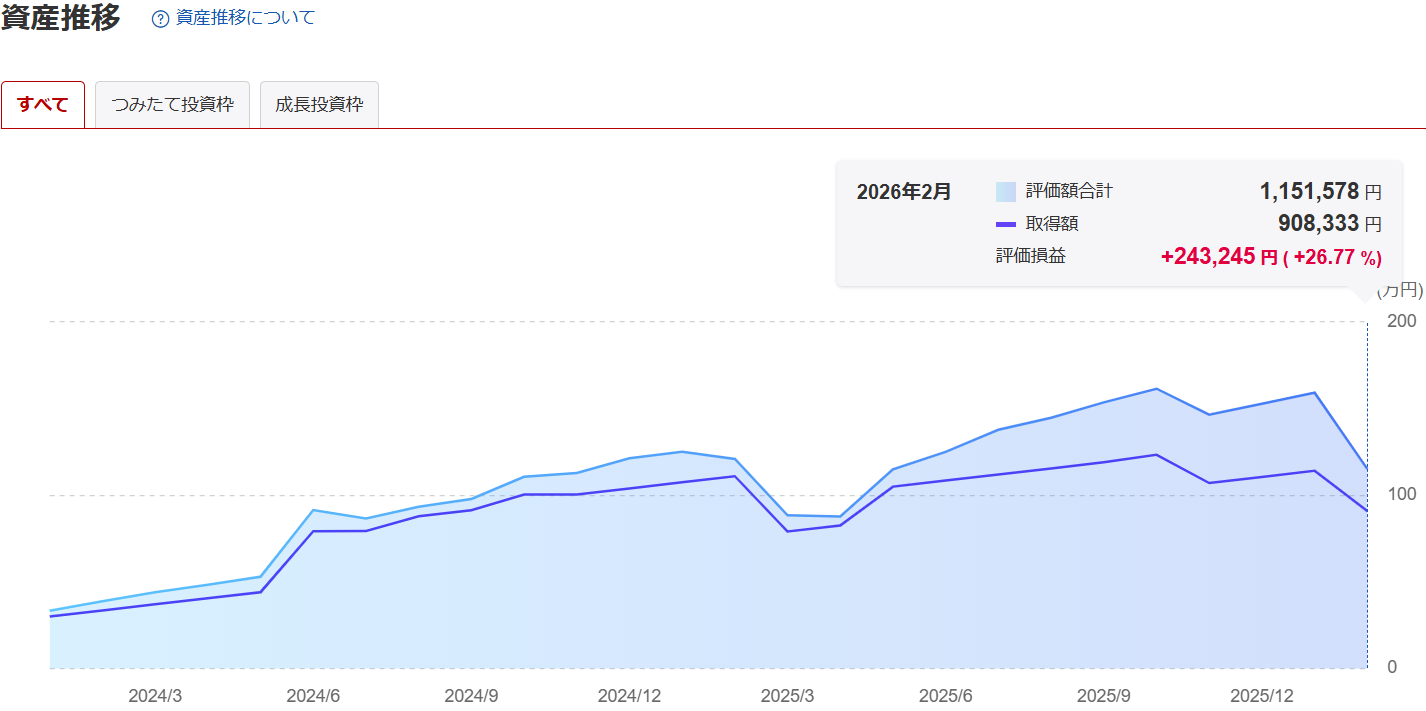Viewport: 1426px width, 711px height.
Task: Select the すべて tab
Action: coord(43,105)
